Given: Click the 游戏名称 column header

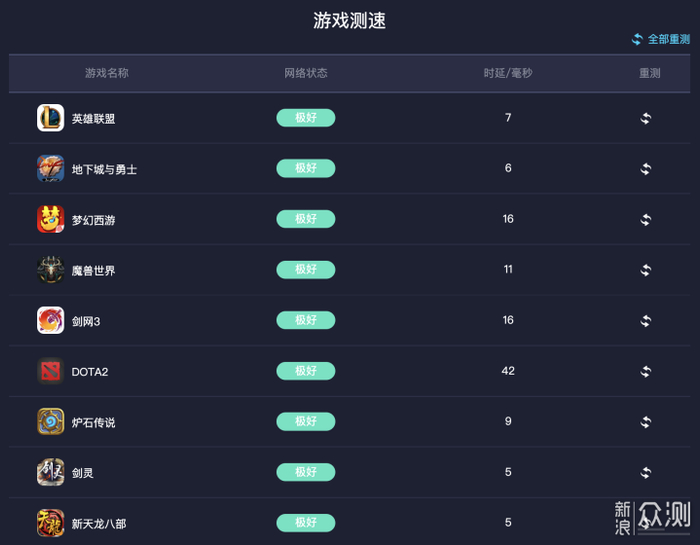Looking at the screenshot, I should 106,73.
